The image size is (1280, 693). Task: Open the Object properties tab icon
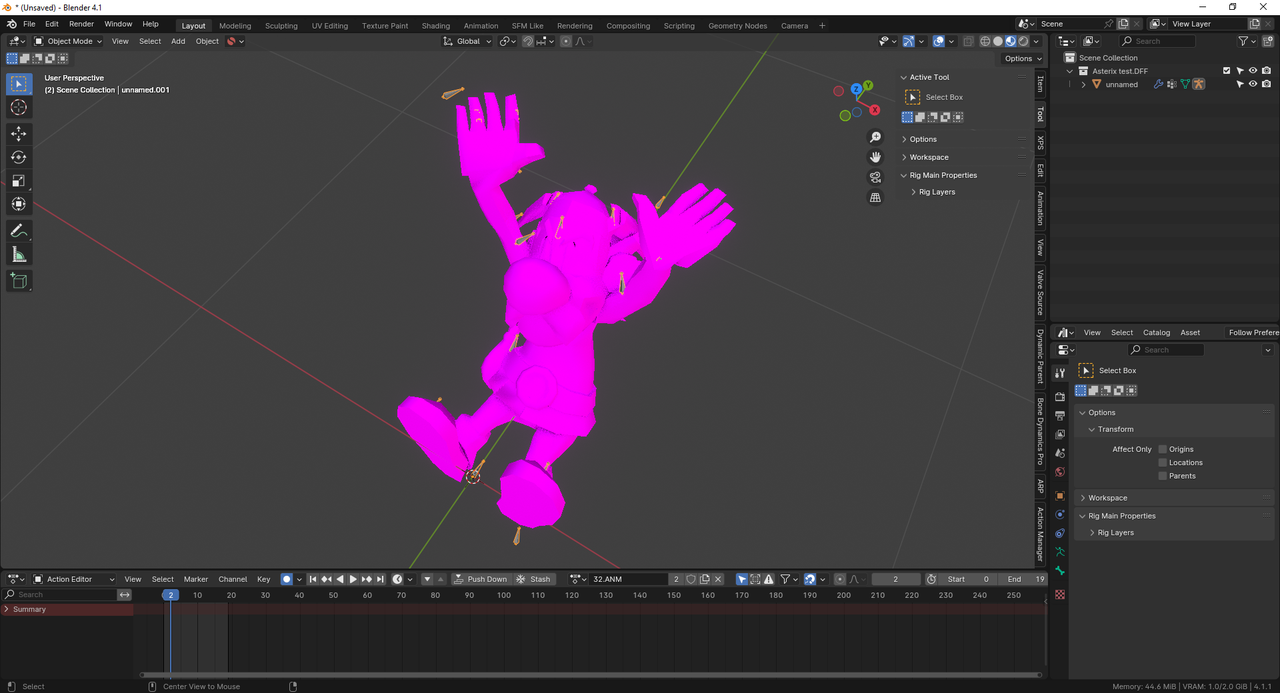[x=1060, y=495]
